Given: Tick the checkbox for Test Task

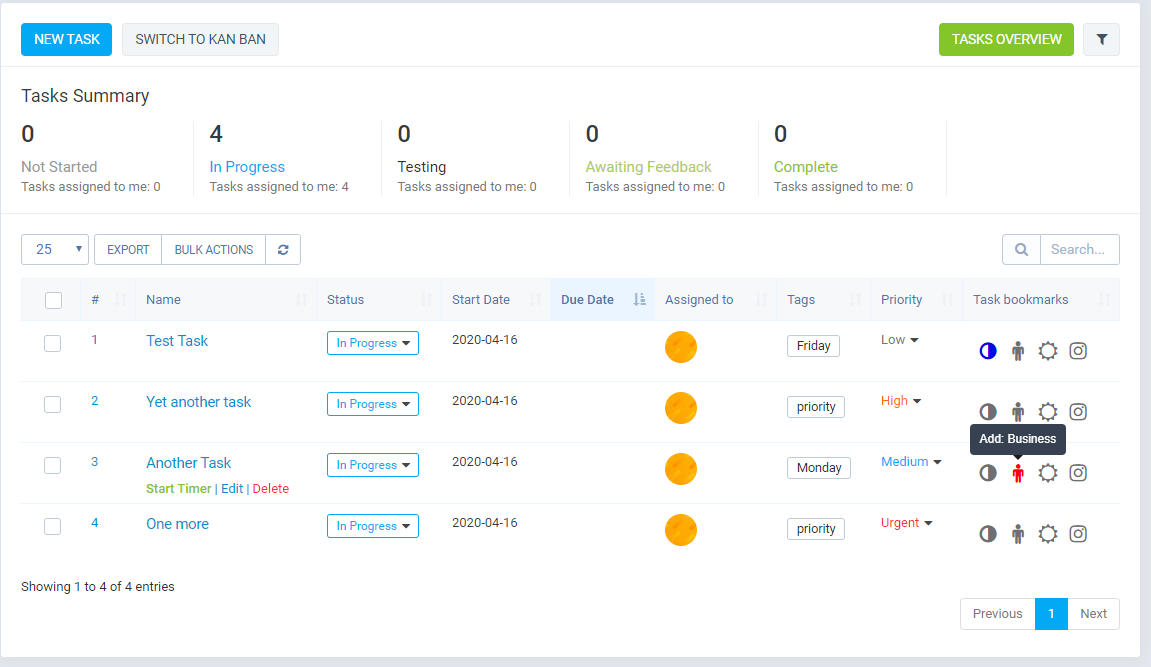Looking at the screenshot, I should (x=53, y=343).
